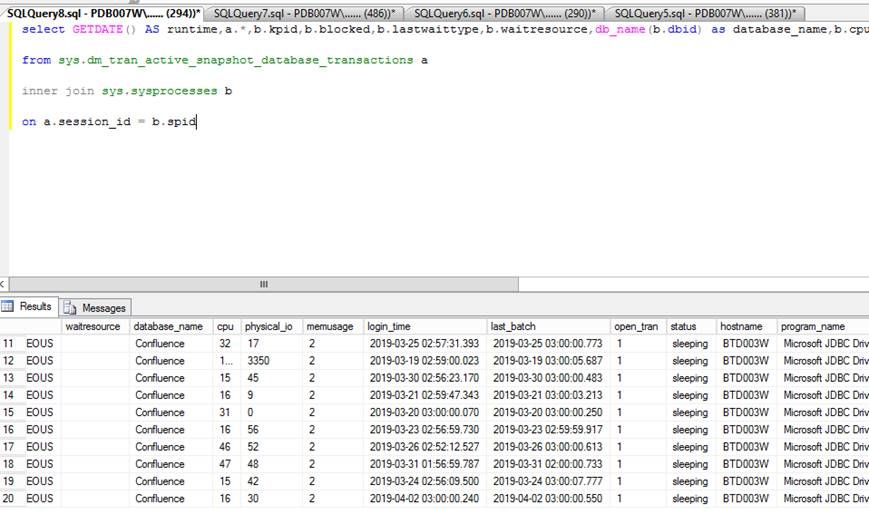Click last_batch 2019-03-31 02:00:00.733
This screenshot has width=869, height=524.
point(548,464)
